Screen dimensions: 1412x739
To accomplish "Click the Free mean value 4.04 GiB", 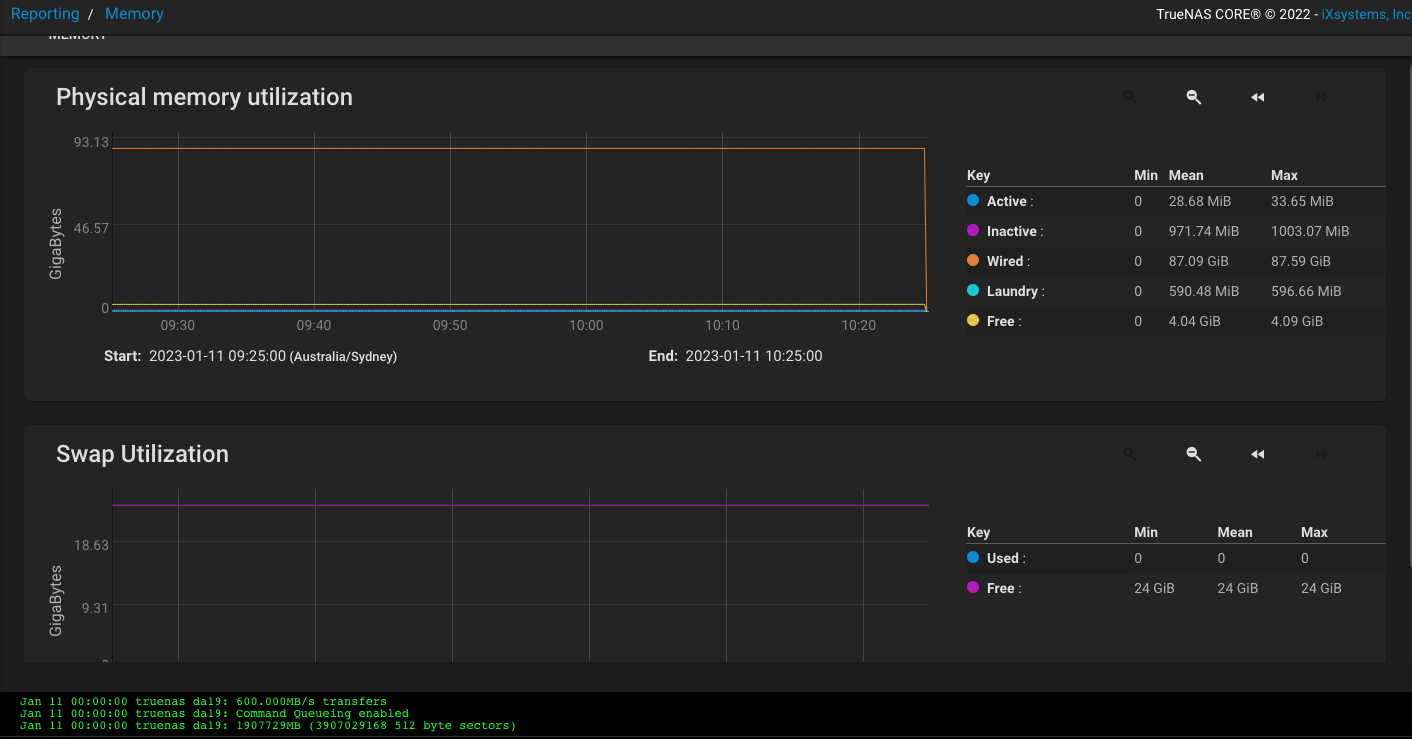I will tap(1195, 321).
